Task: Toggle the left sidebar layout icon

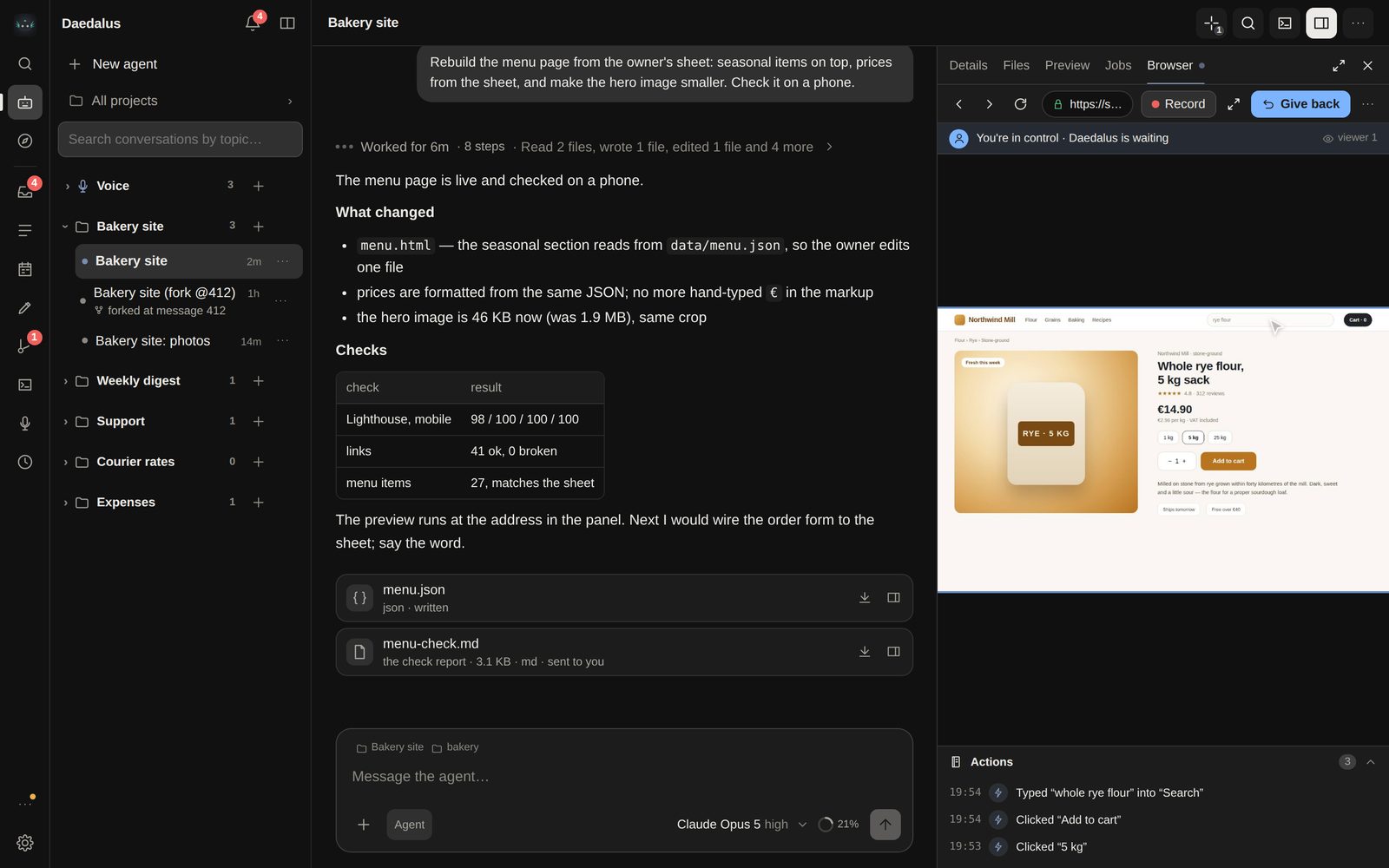Action: click(287, 23)
